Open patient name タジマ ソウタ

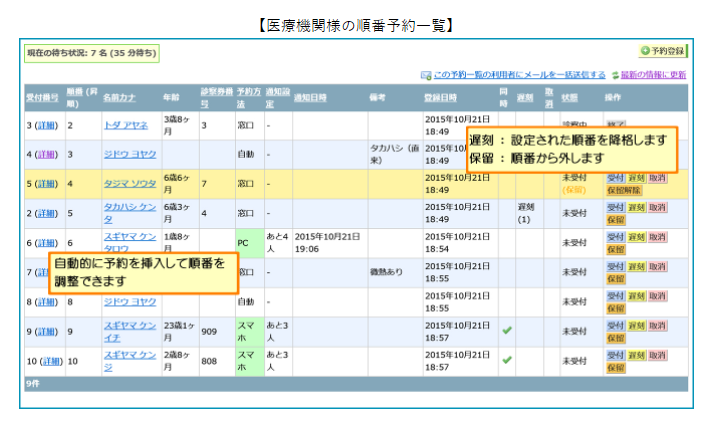click(x=130, y=184)
